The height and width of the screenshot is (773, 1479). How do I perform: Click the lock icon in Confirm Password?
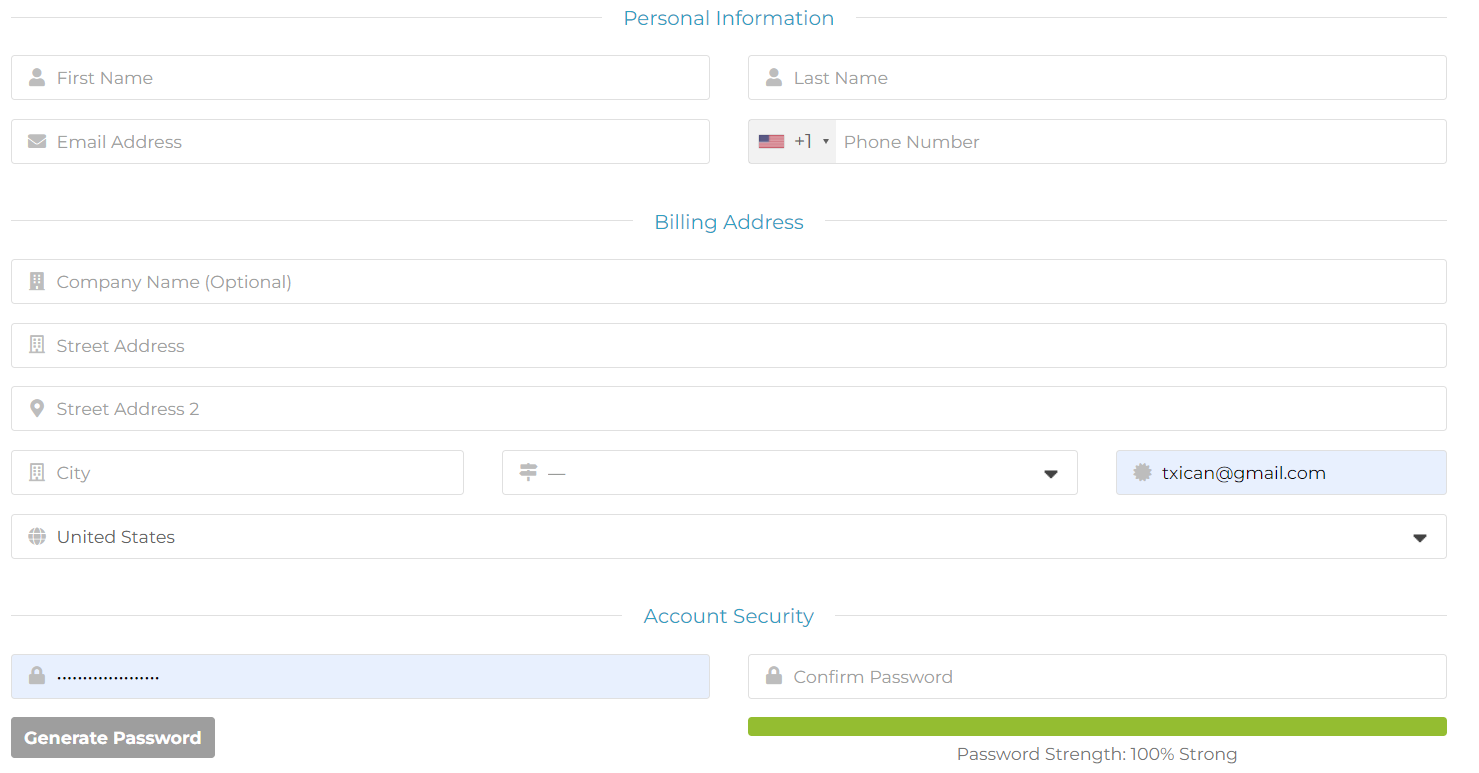pos(774,677)
